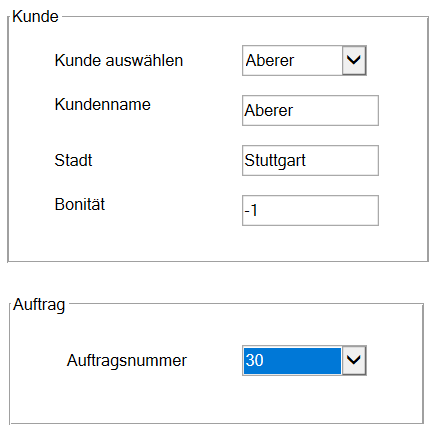Focus the Stadt input field
Screen dimensions: 437x436
(310, 160)
